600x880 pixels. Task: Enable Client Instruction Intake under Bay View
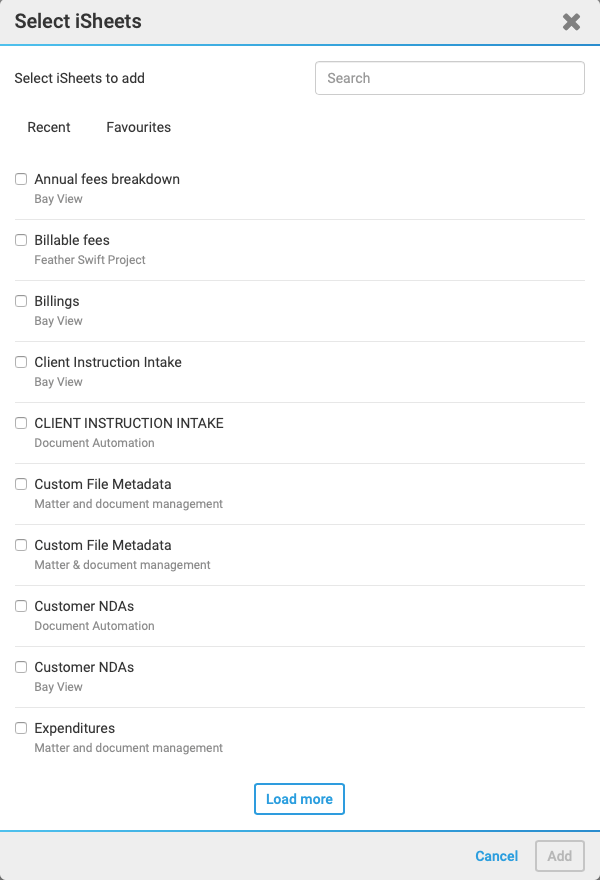pyautogui.click(x=21, y=362)
